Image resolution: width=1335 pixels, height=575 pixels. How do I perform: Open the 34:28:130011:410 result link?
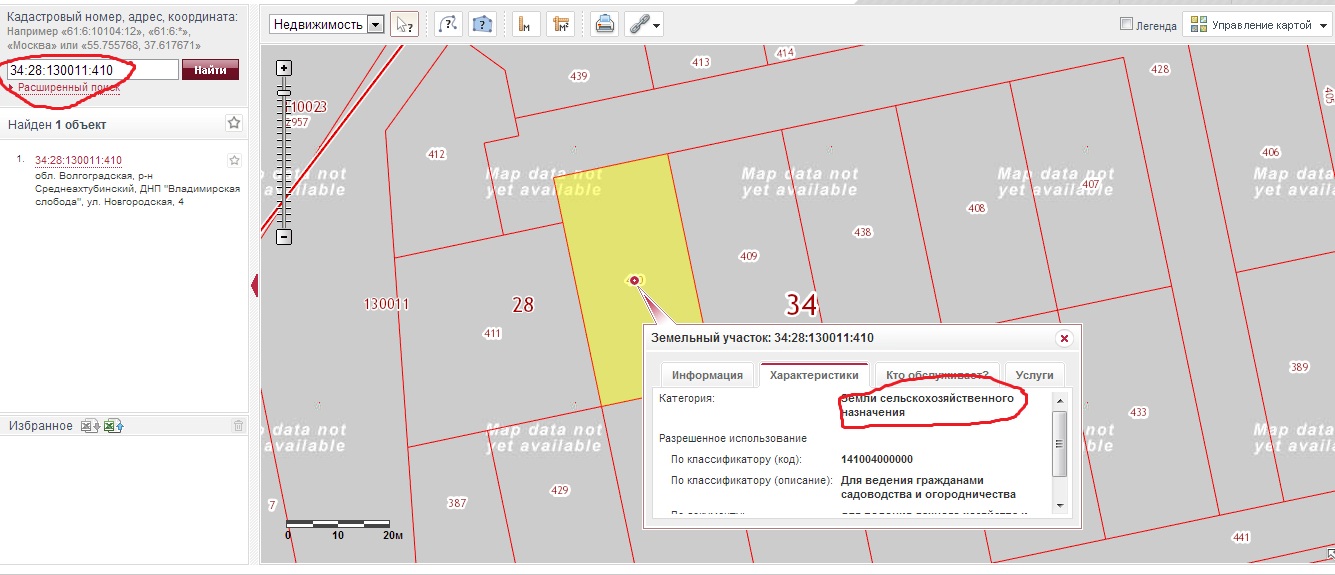78,160
